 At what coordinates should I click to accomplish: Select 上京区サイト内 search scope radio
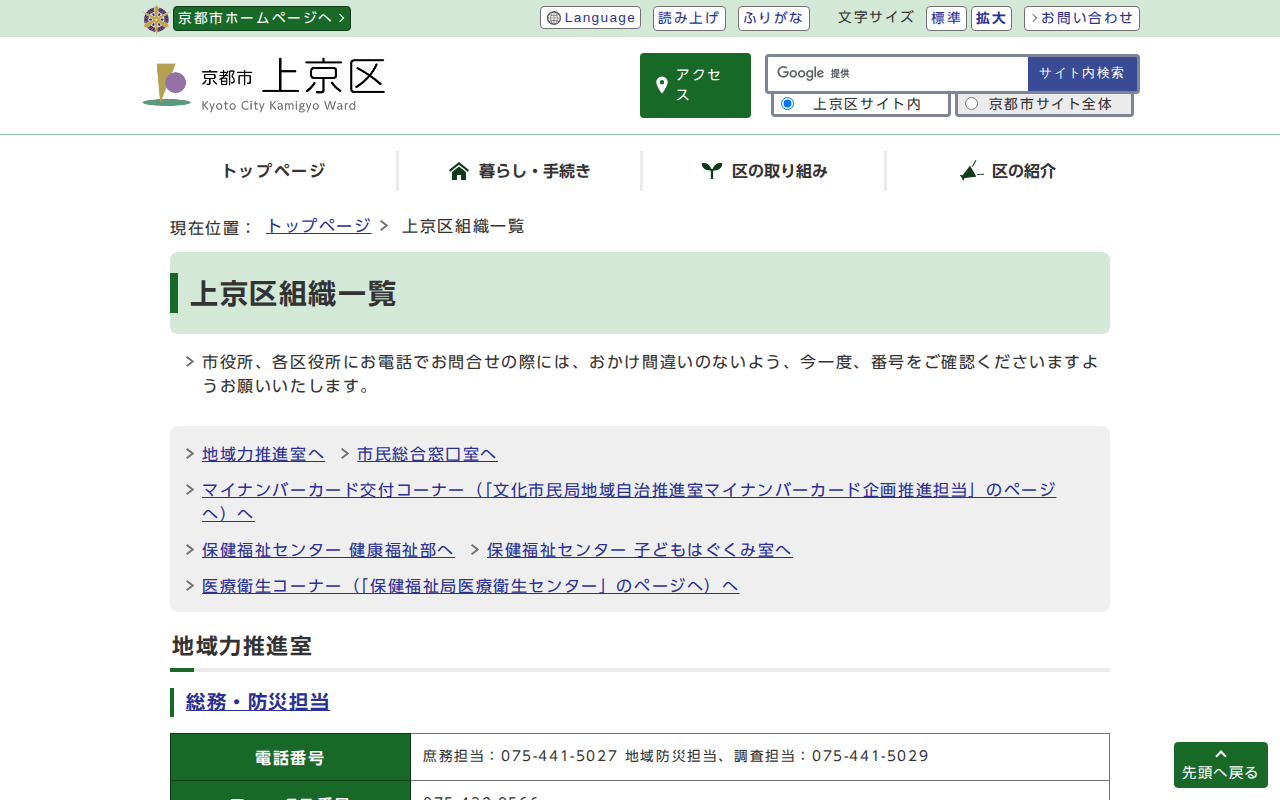coord(788,104)
